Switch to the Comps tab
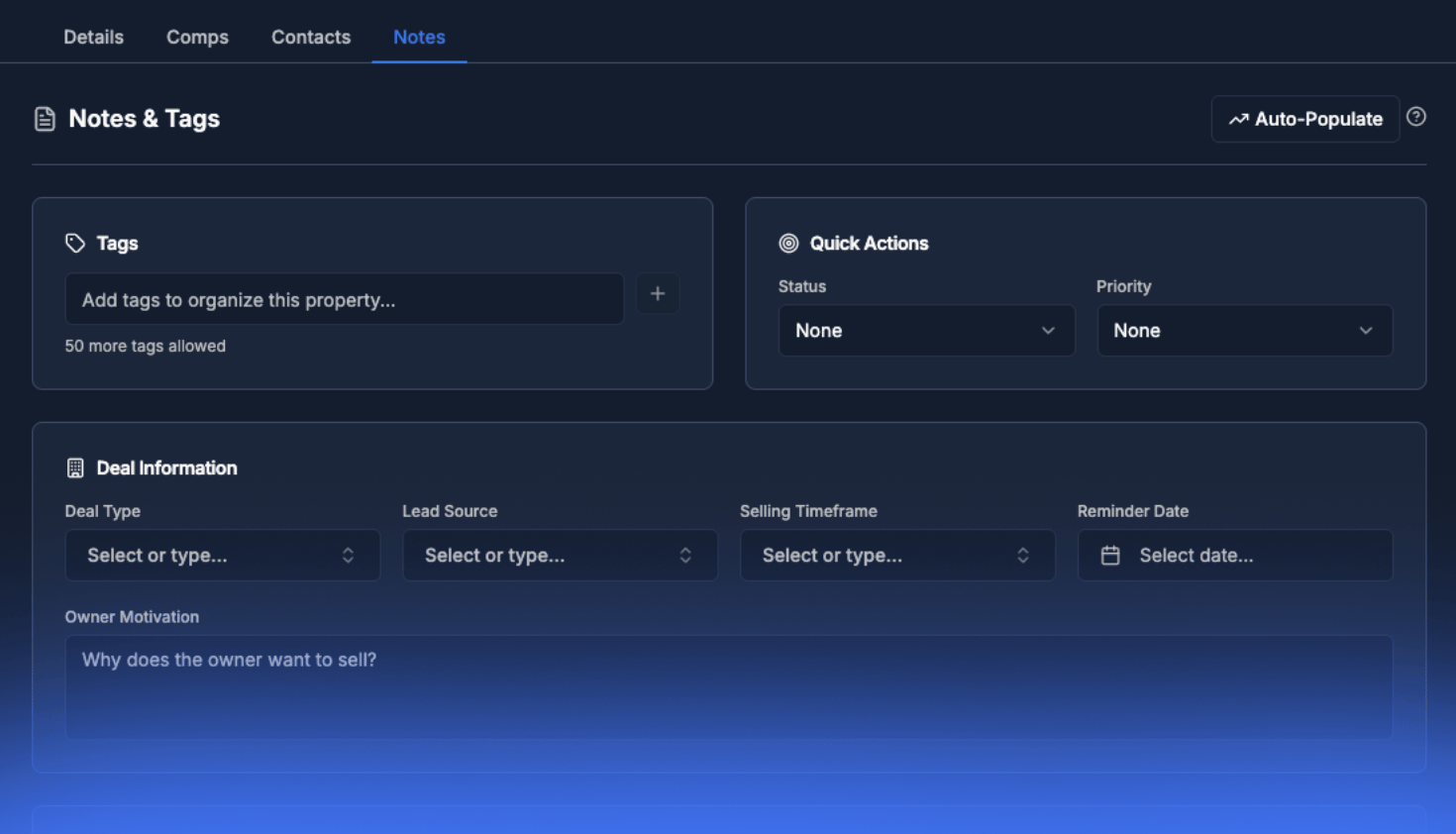The width and height of the screenshot is (1456, 834). 197,38
